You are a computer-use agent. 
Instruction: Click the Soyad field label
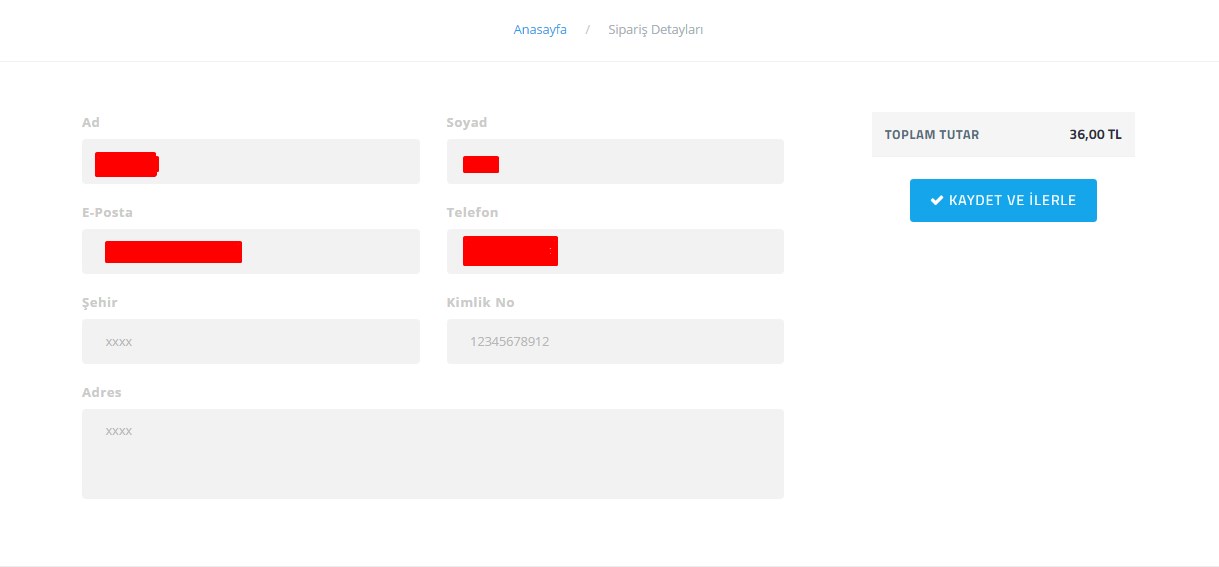click(x=466, y=122)
